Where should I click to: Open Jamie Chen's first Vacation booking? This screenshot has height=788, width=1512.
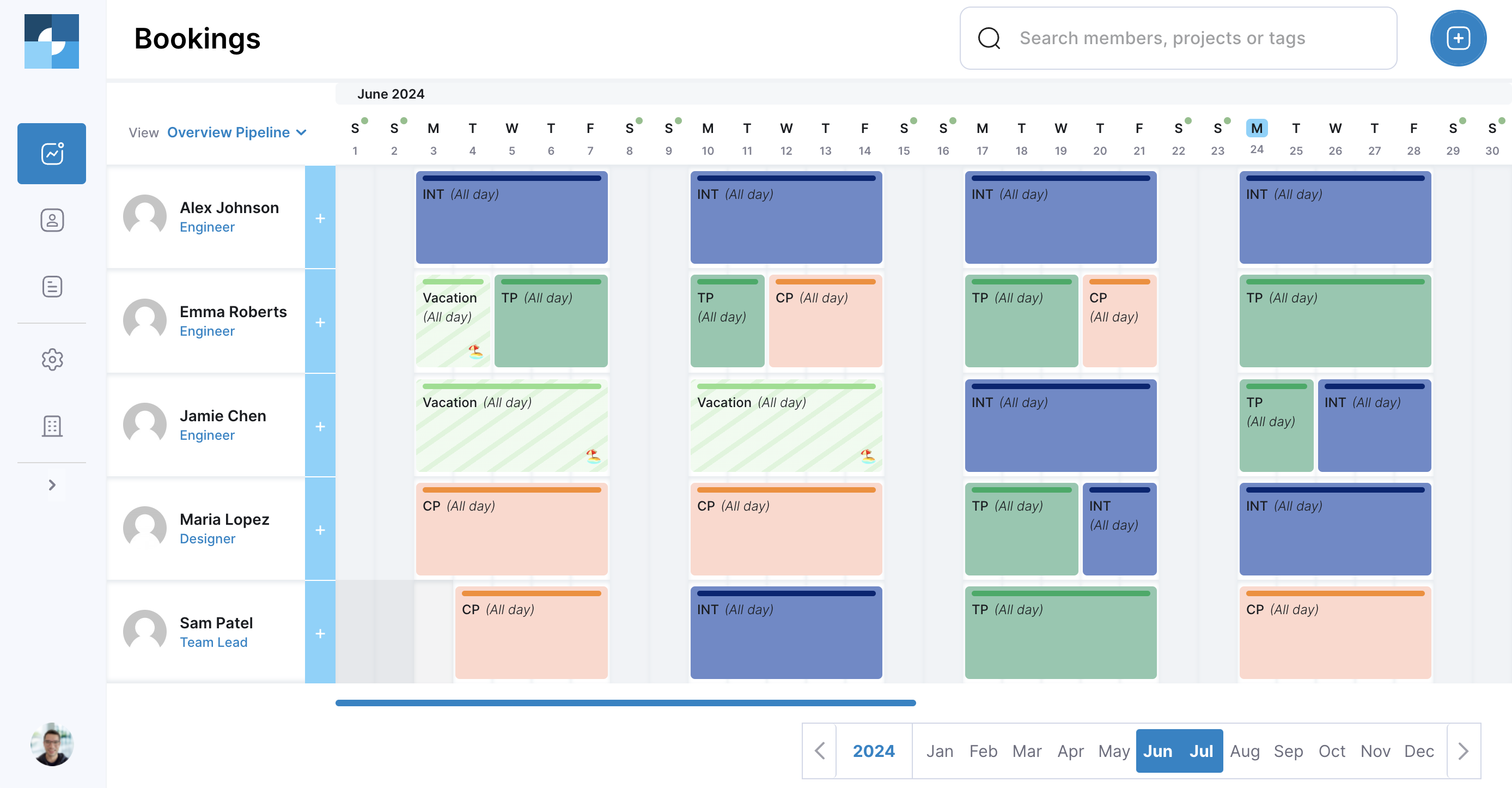point(511,426)
